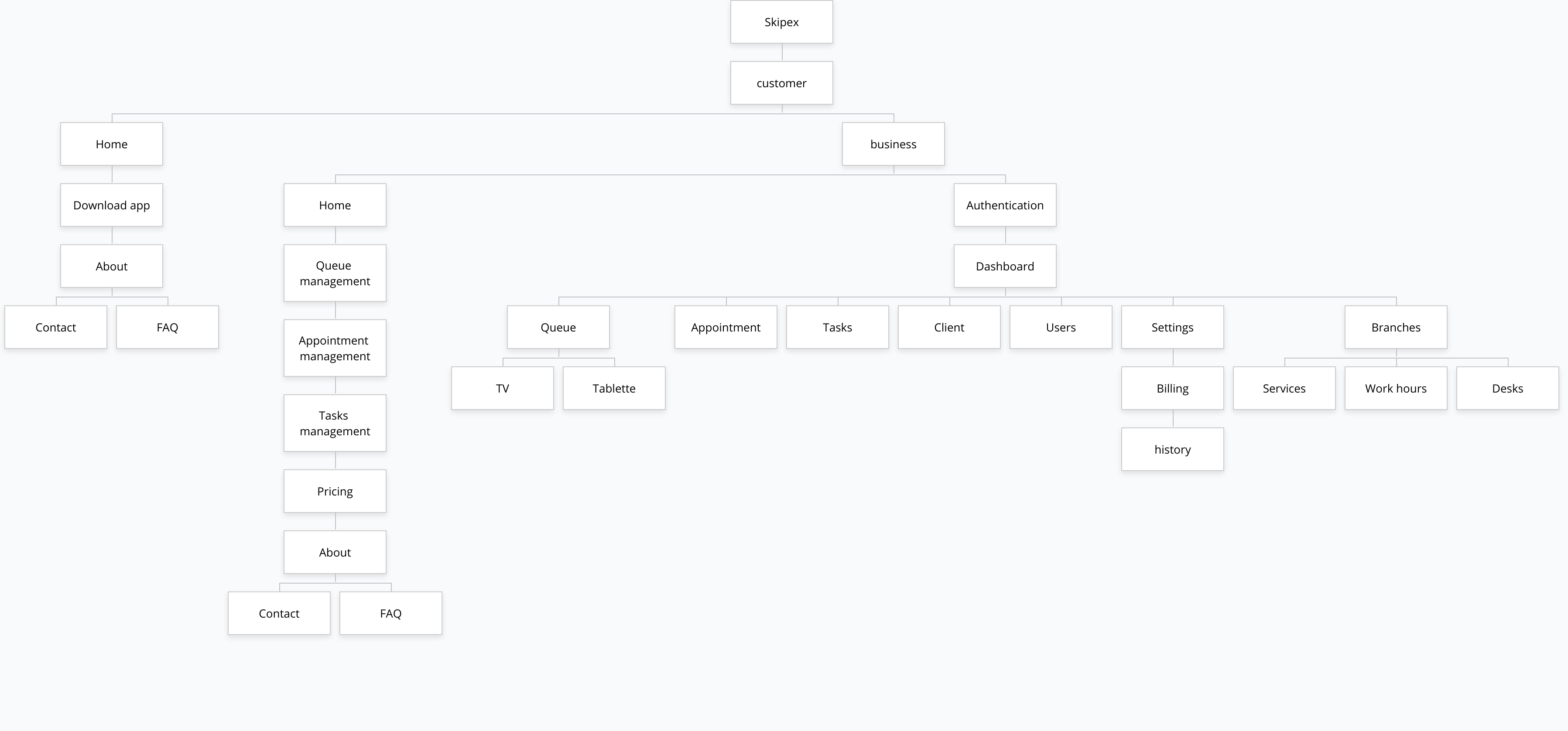
Task: Select the business node
Action: (893, 143)
